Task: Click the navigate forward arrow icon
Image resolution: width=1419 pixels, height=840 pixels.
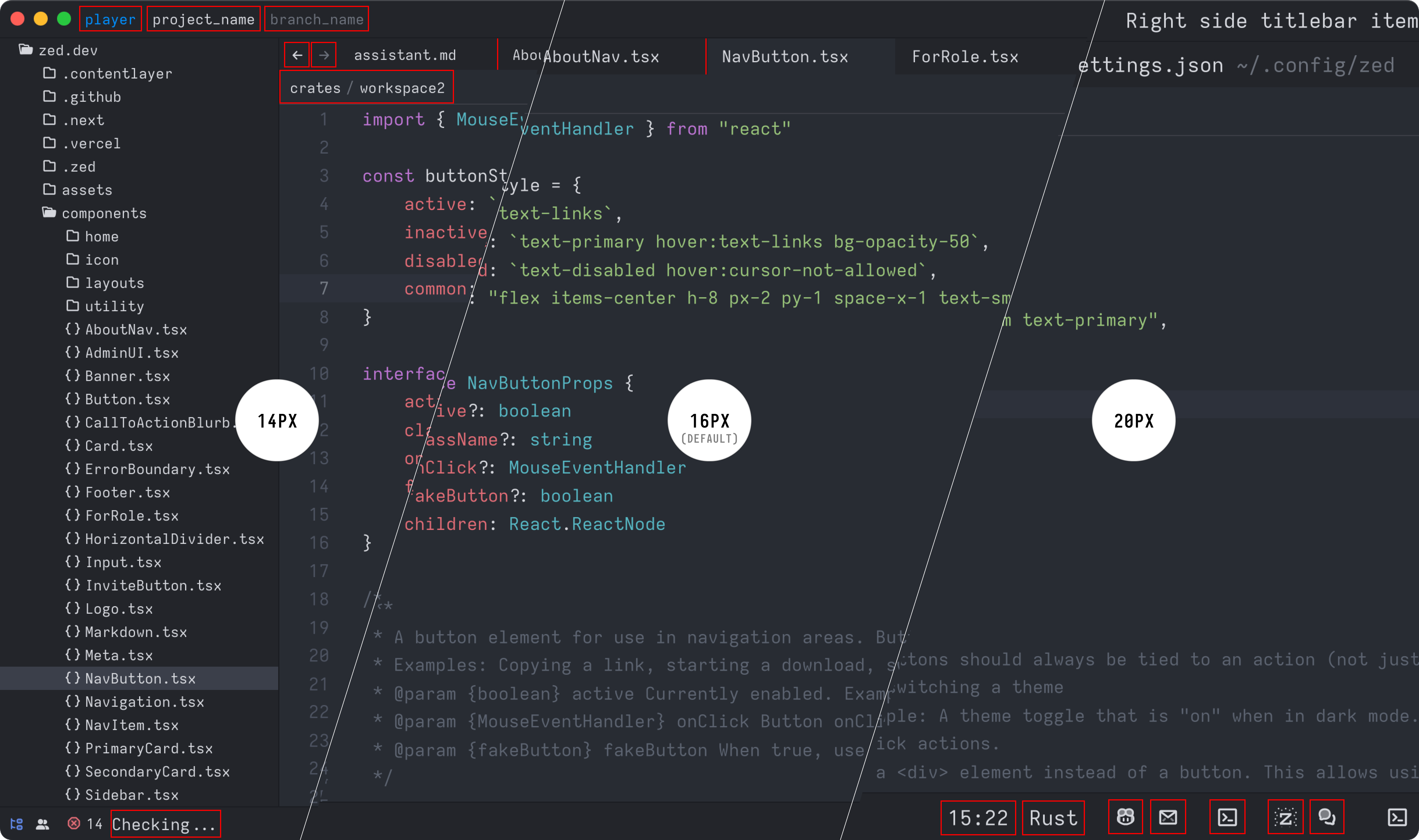Action: click(324, 55)
